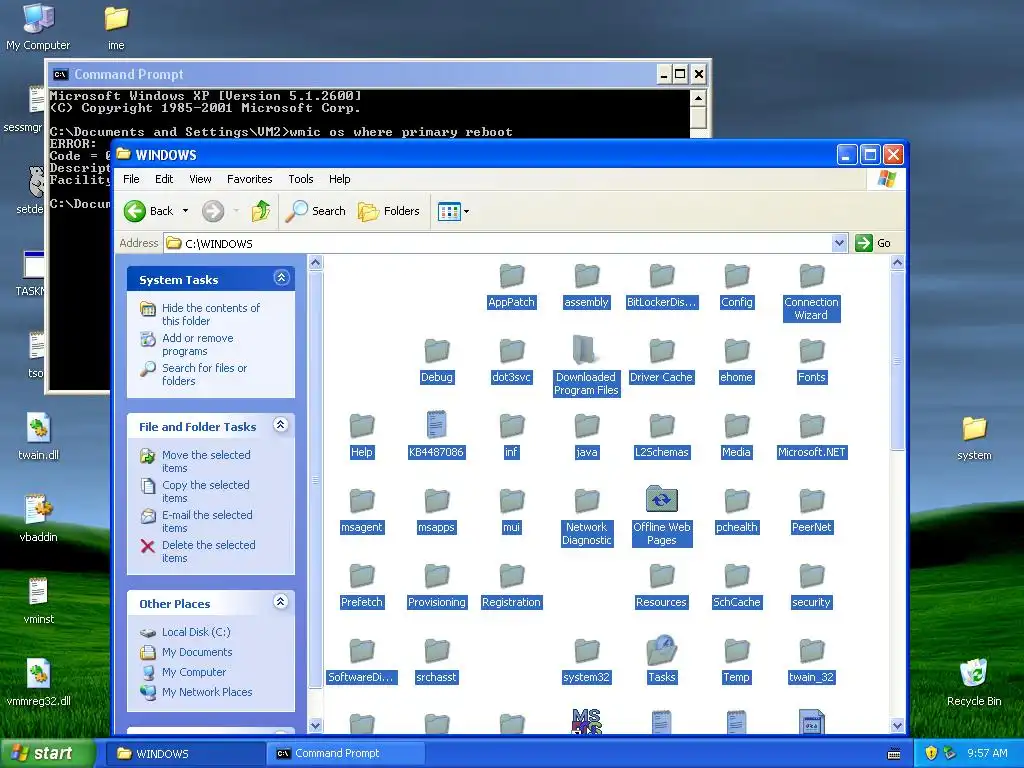Click E-mail the selected items
This screenshot has height=768, width=1024.
[207, 521]
